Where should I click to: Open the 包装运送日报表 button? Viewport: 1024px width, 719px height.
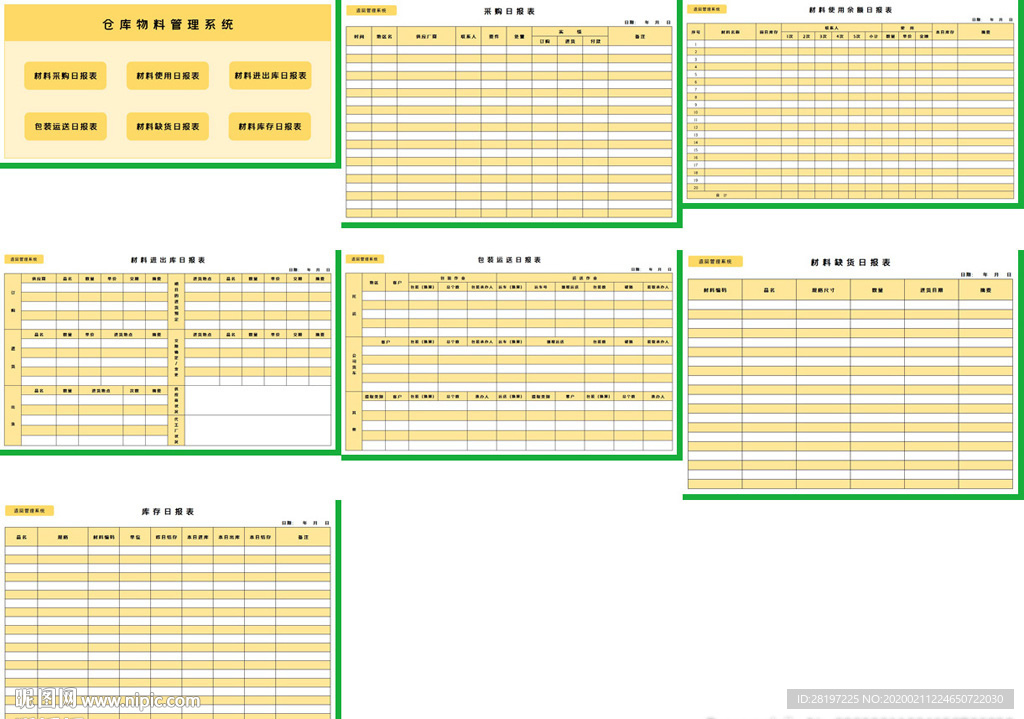(x=65, y=127)
